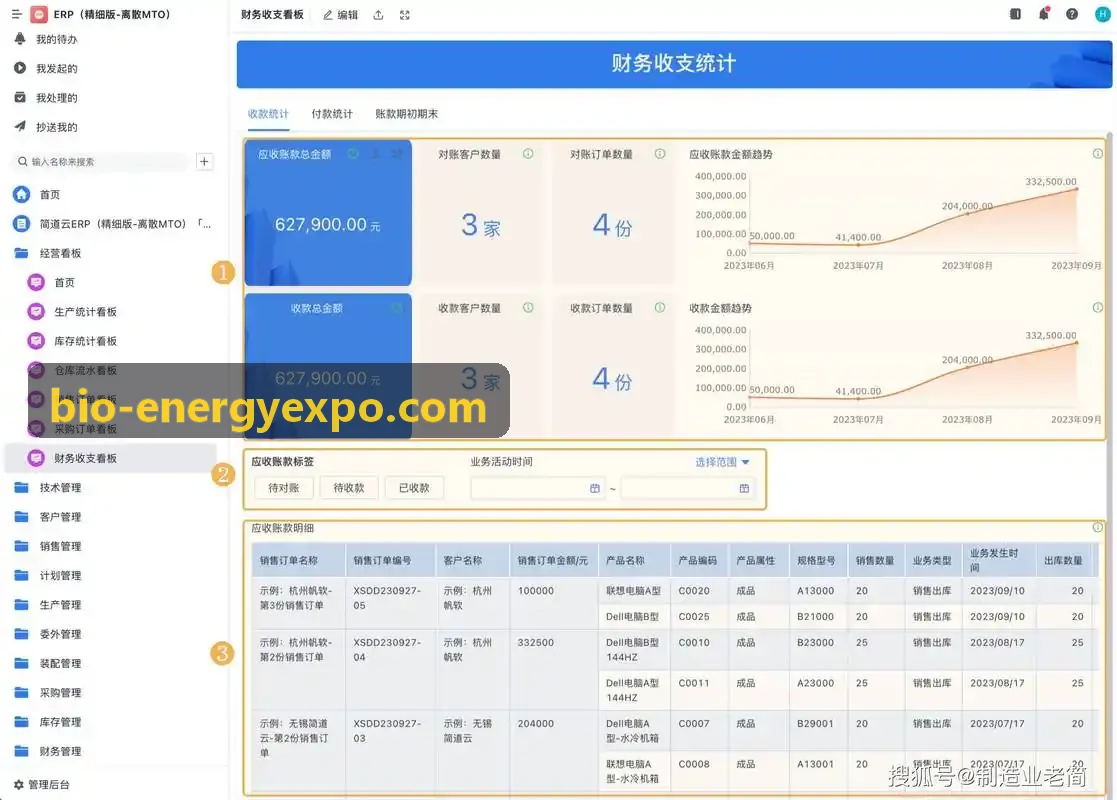Click the share/export icon in header
The image size is (1117, 800).
[x=378, y=15]
